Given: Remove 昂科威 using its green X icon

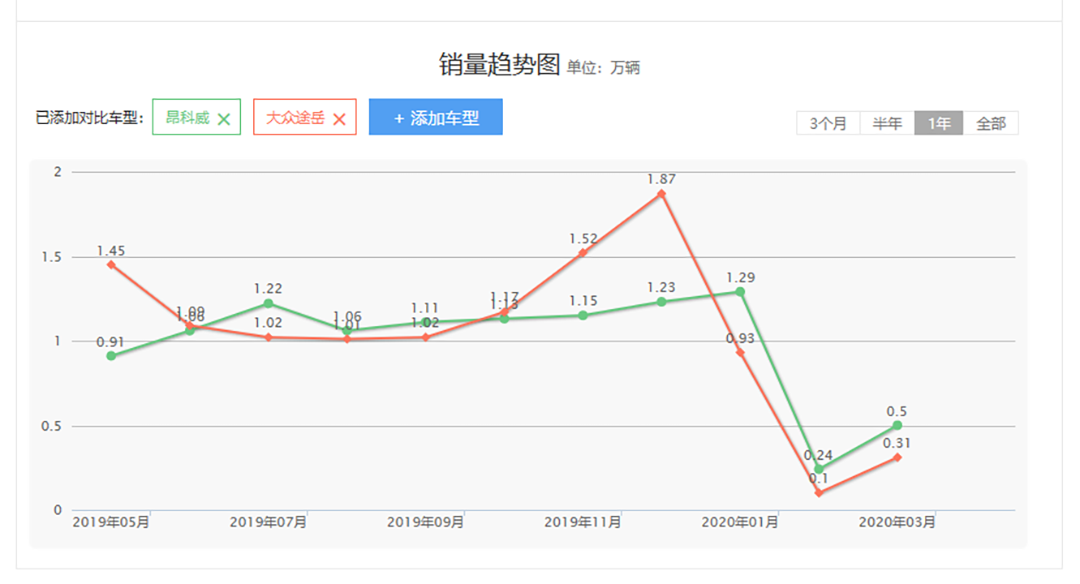Looking at the screenshot, I should point(224,119).
